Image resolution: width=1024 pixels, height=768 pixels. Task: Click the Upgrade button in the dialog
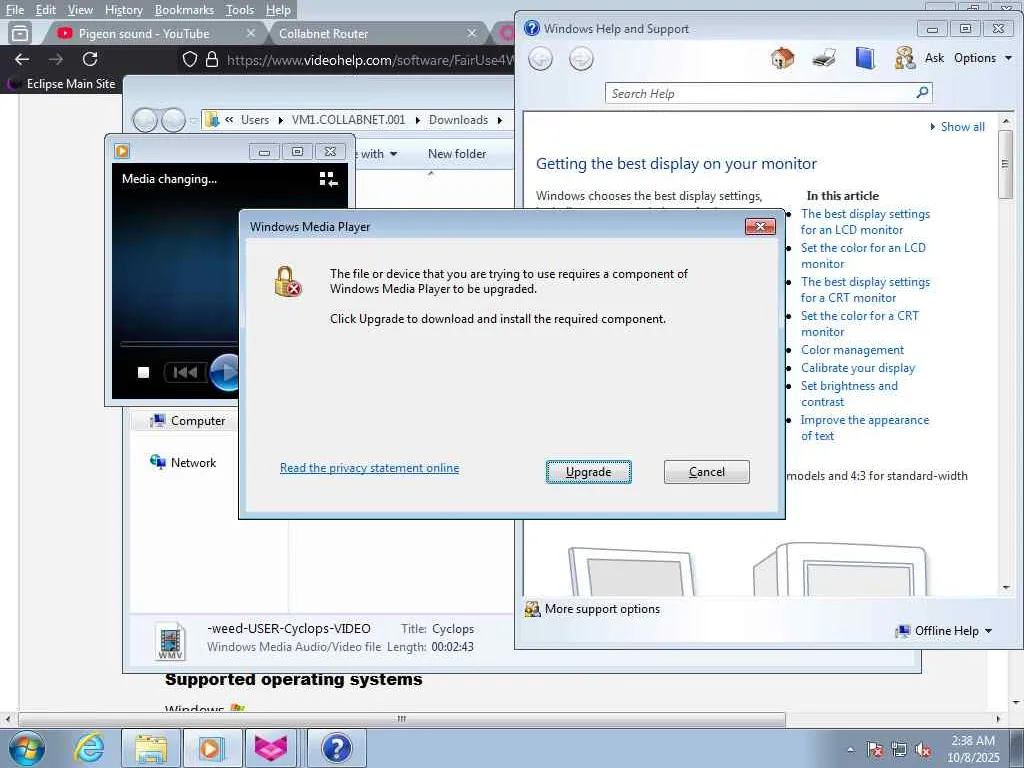point(588,472)
